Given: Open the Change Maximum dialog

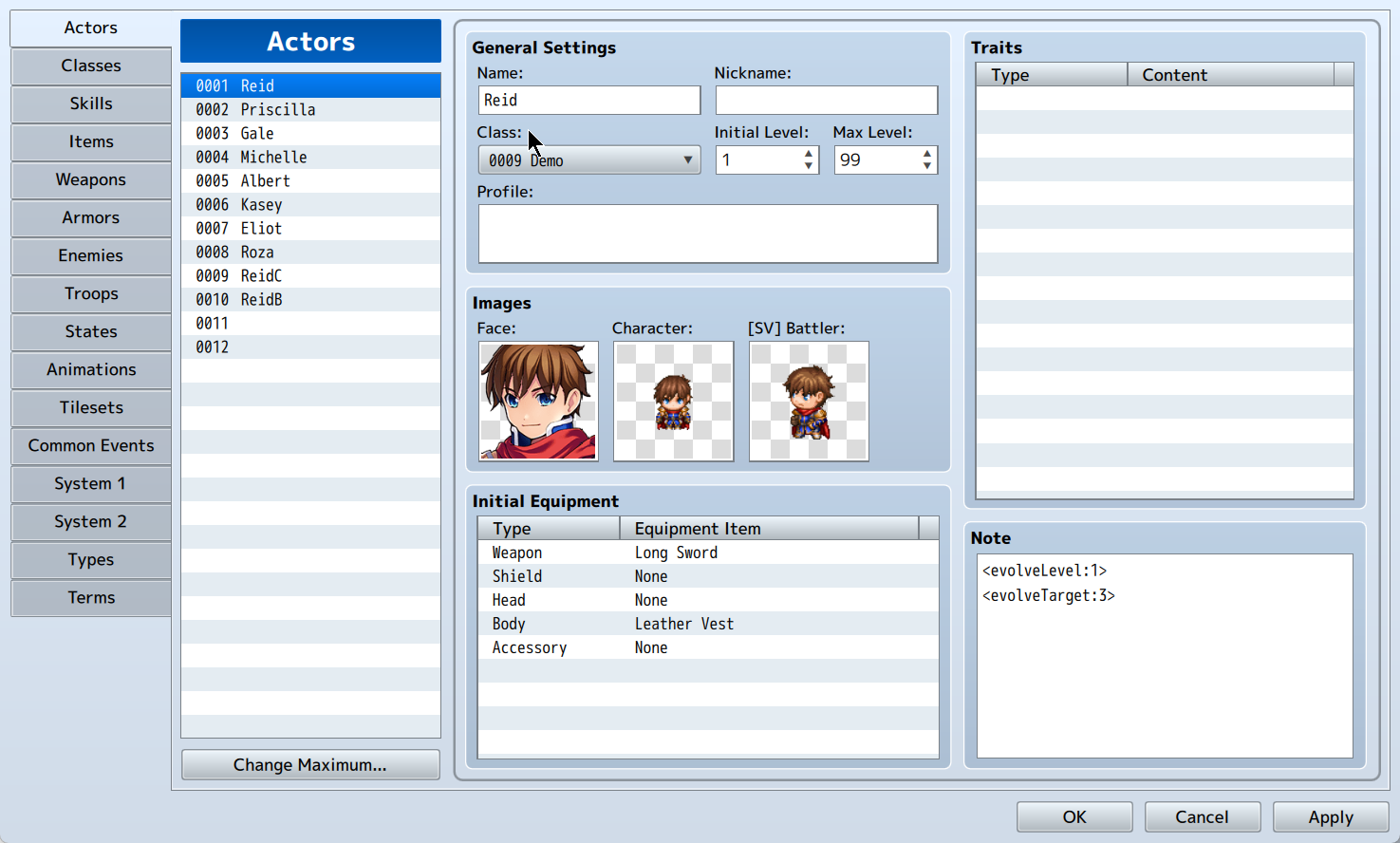Looking at the screenshot, I should point(310,764).
